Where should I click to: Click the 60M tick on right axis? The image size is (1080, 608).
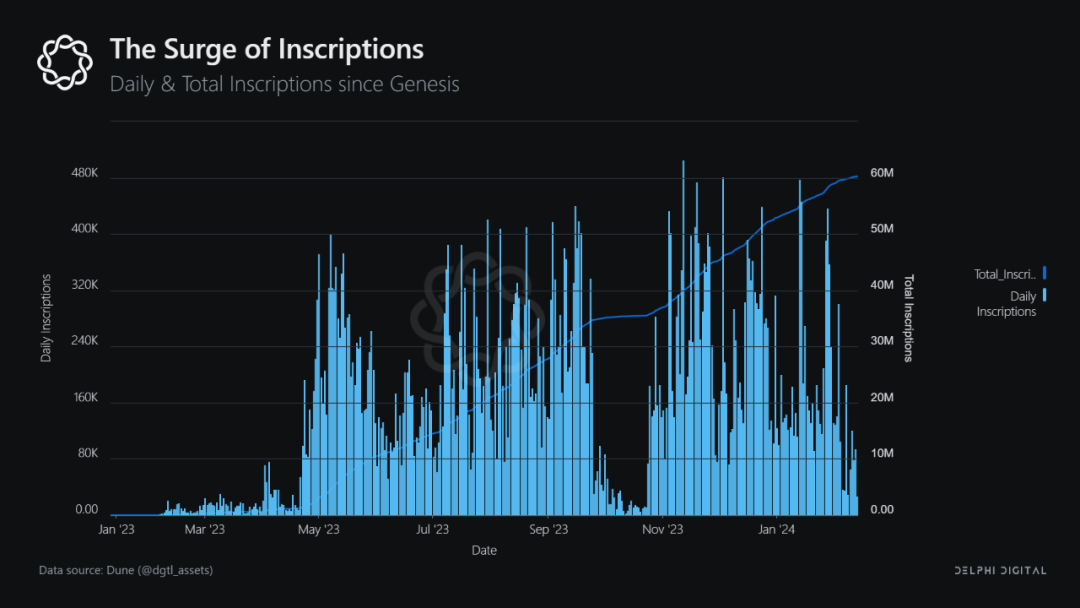click(881, 174)
